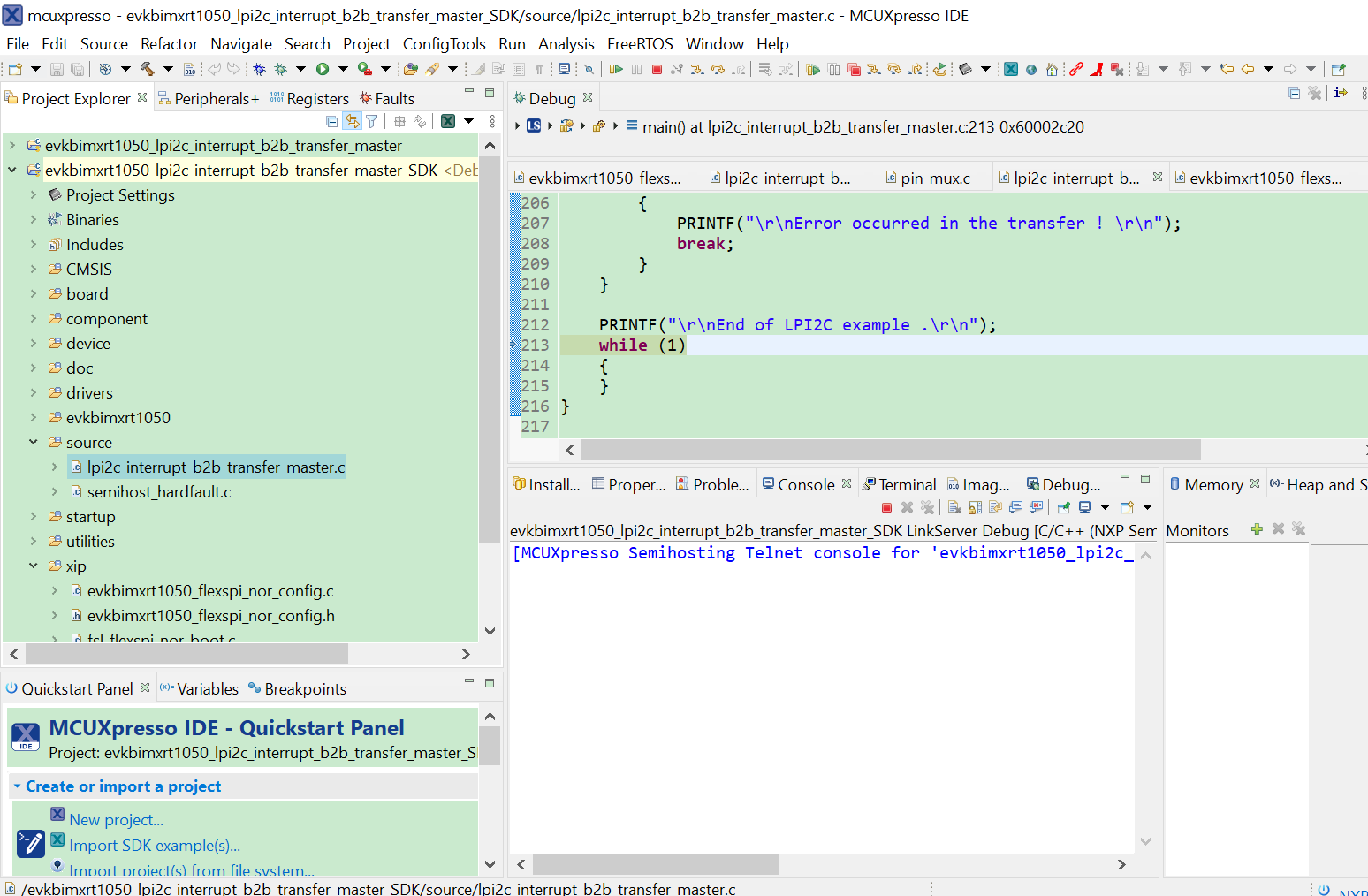Viewport: 1368px width, 896px height.
Task: Expand the drivers folder
Action: (x=34, y=392)
